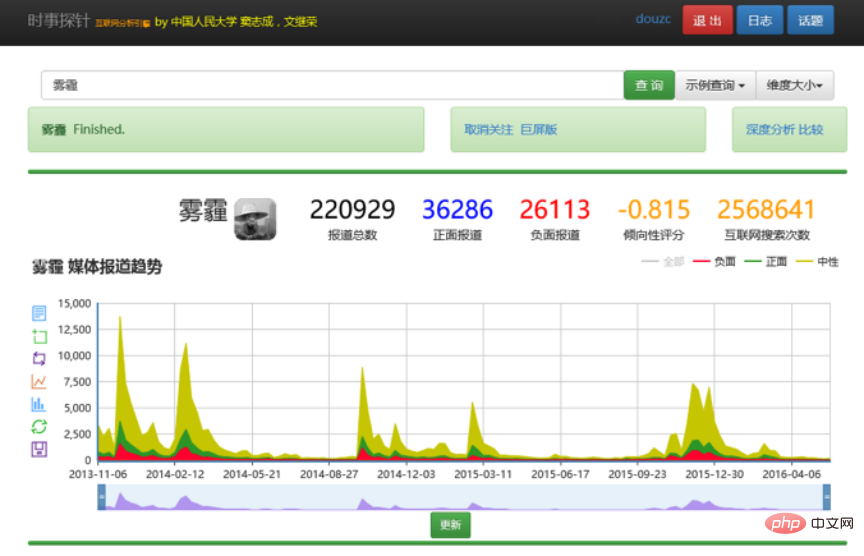Grab the right handle of range slider
This screenshot has width=864, height=556.
click(827, 497)
